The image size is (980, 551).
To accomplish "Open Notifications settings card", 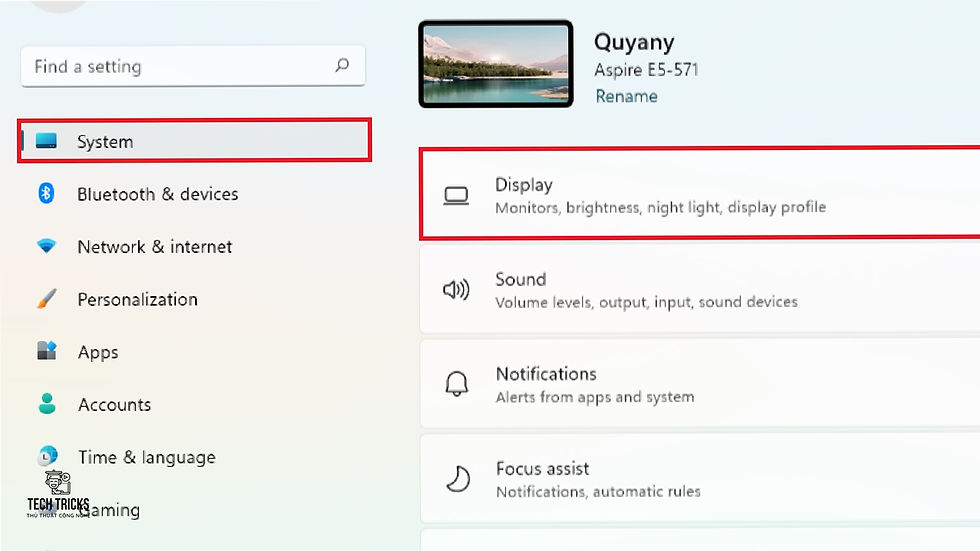I will click(x=701, y=384).
